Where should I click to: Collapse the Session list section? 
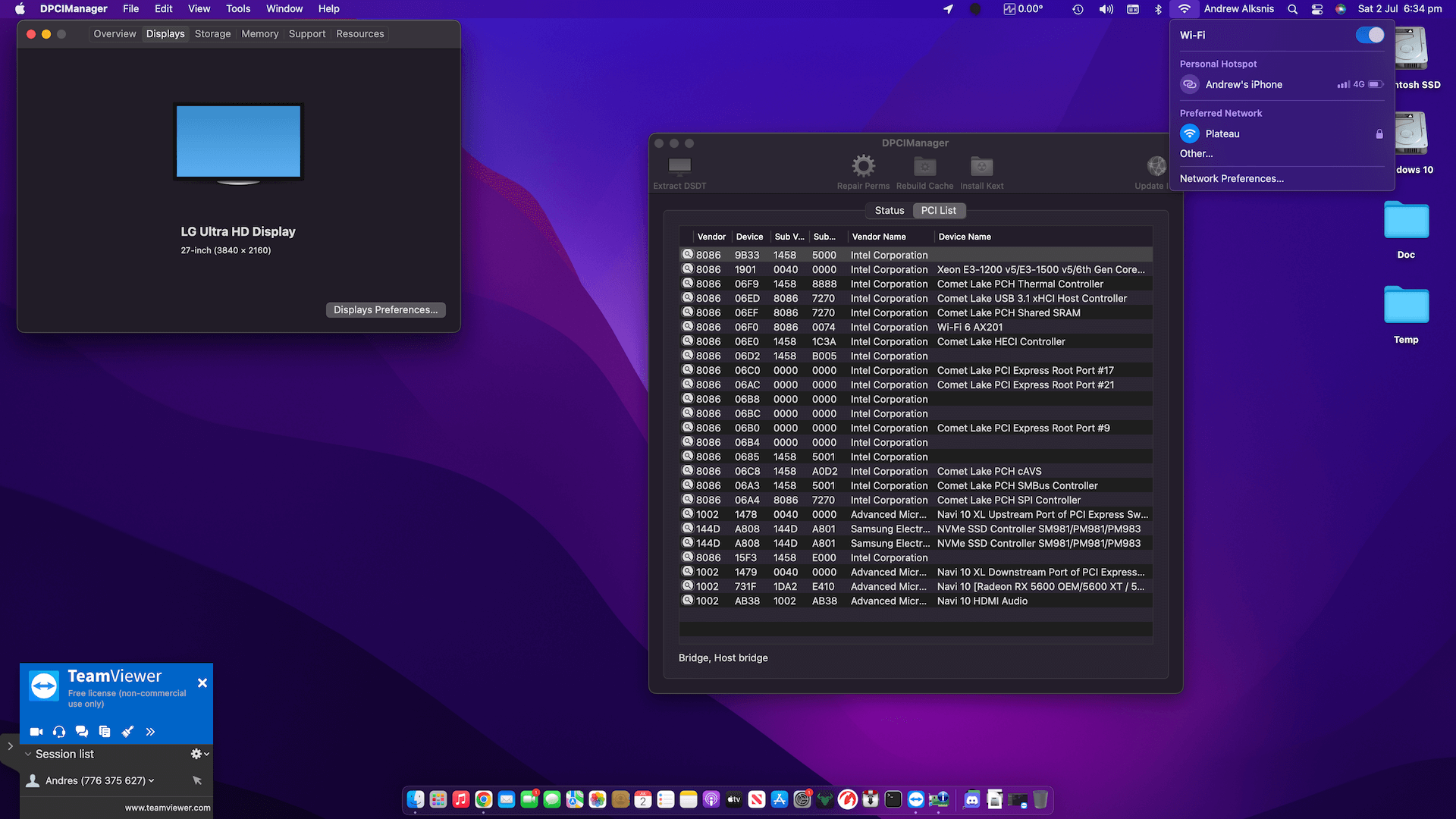point(28,755)
